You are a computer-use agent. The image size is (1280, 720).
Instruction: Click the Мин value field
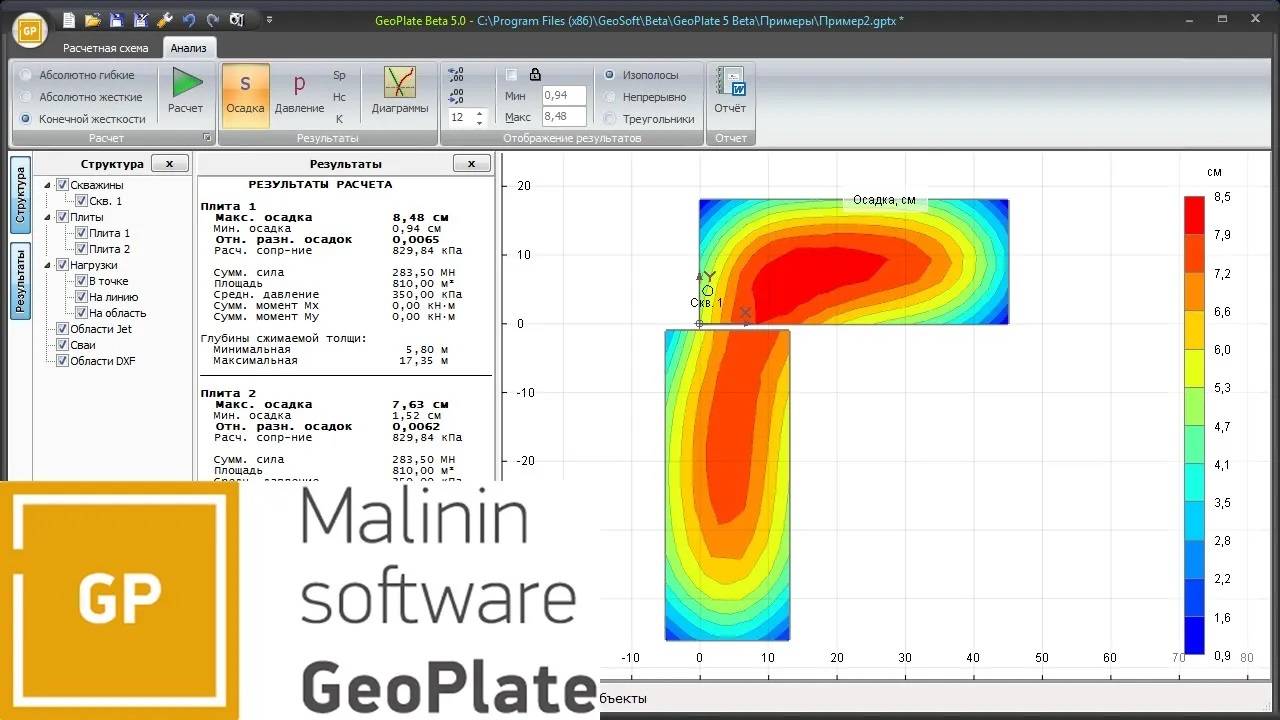pyautogui.click(x=564, y=96)
